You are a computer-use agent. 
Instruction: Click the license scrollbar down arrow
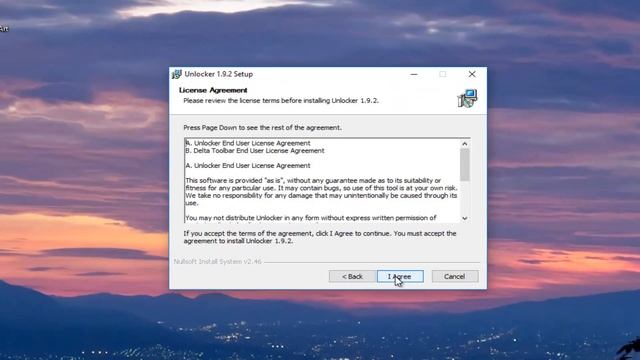coord(464,218)
